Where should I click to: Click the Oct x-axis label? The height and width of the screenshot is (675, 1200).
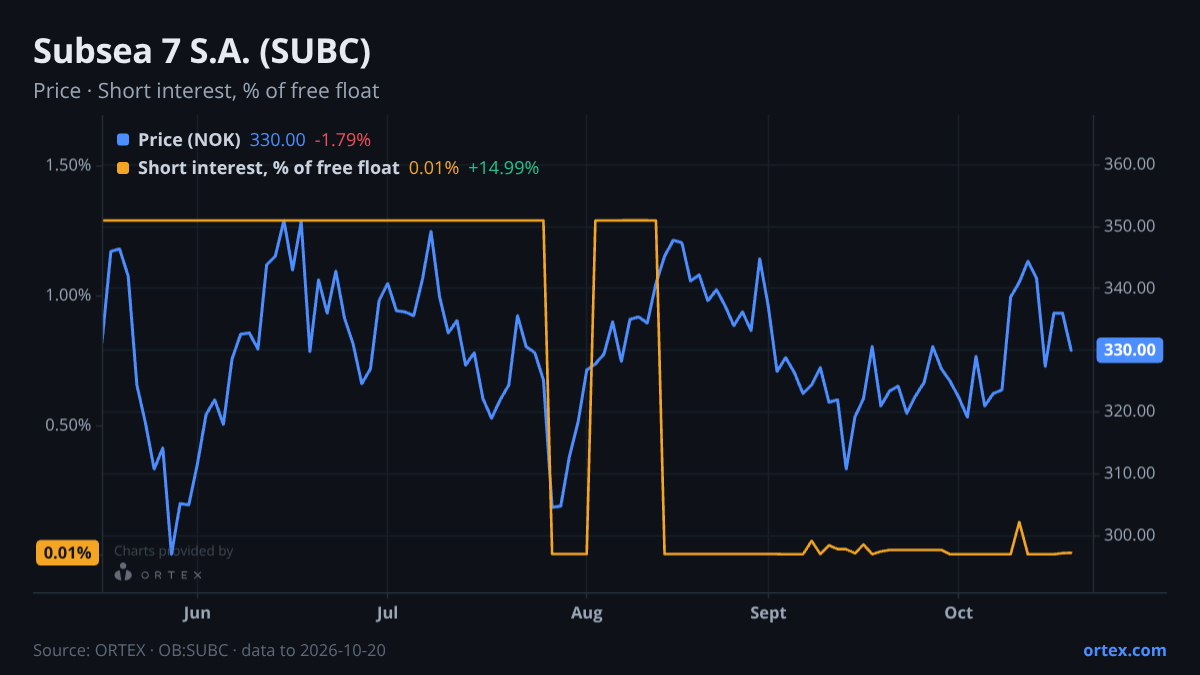tap(958, 612)
